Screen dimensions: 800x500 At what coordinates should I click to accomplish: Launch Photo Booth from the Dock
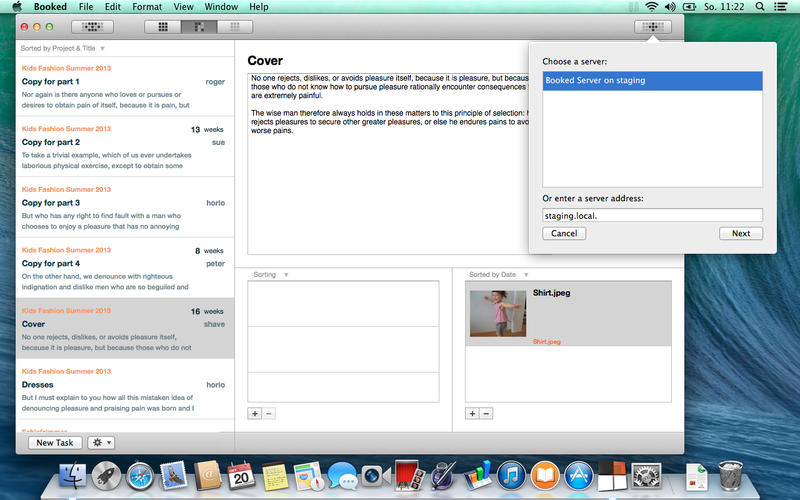[x=409, y=477]
